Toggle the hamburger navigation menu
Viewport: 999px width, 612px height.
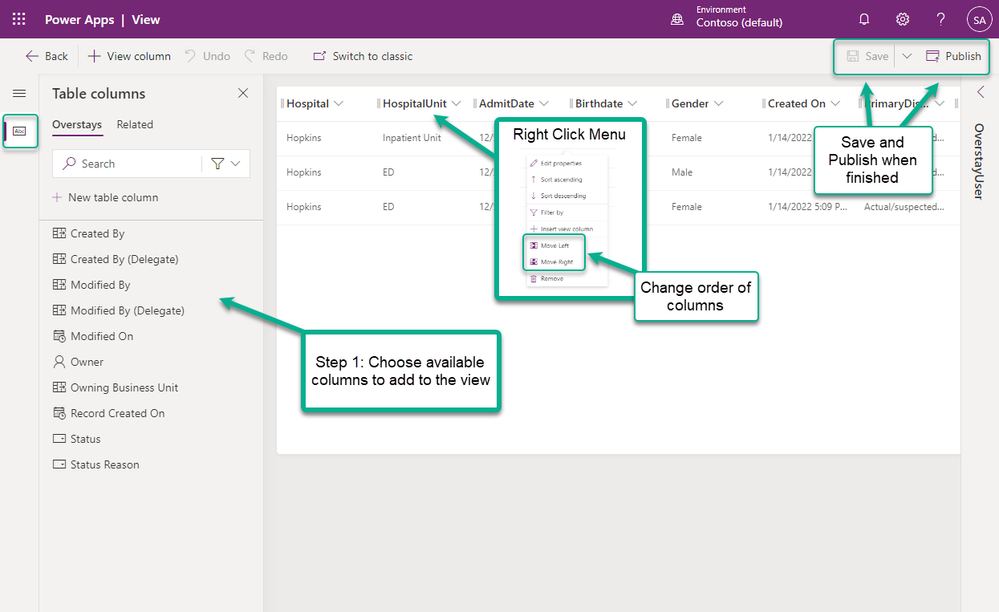(20, 94)
